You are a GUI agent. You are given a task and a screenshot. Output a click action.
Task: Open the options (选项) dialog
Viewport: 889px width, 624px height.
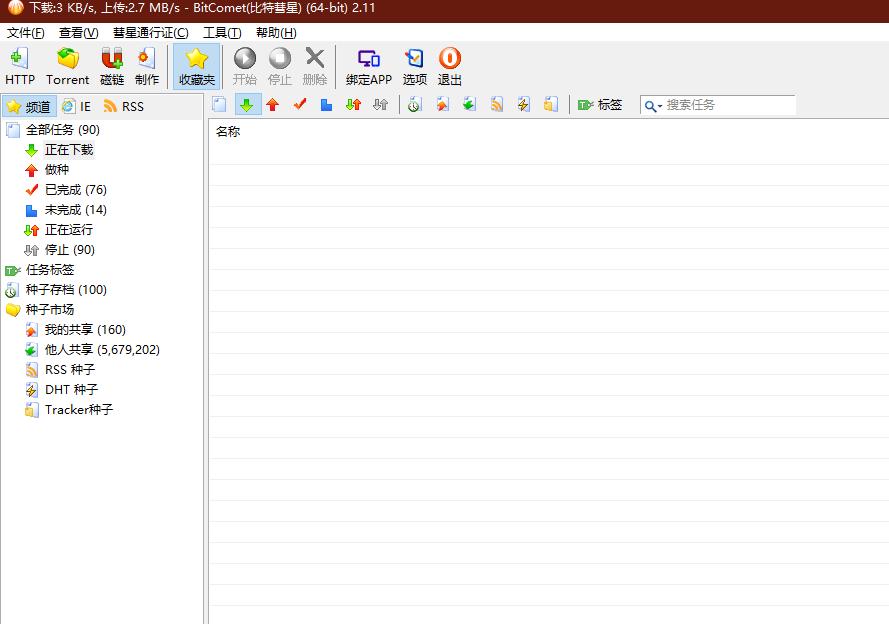(414, 66)
